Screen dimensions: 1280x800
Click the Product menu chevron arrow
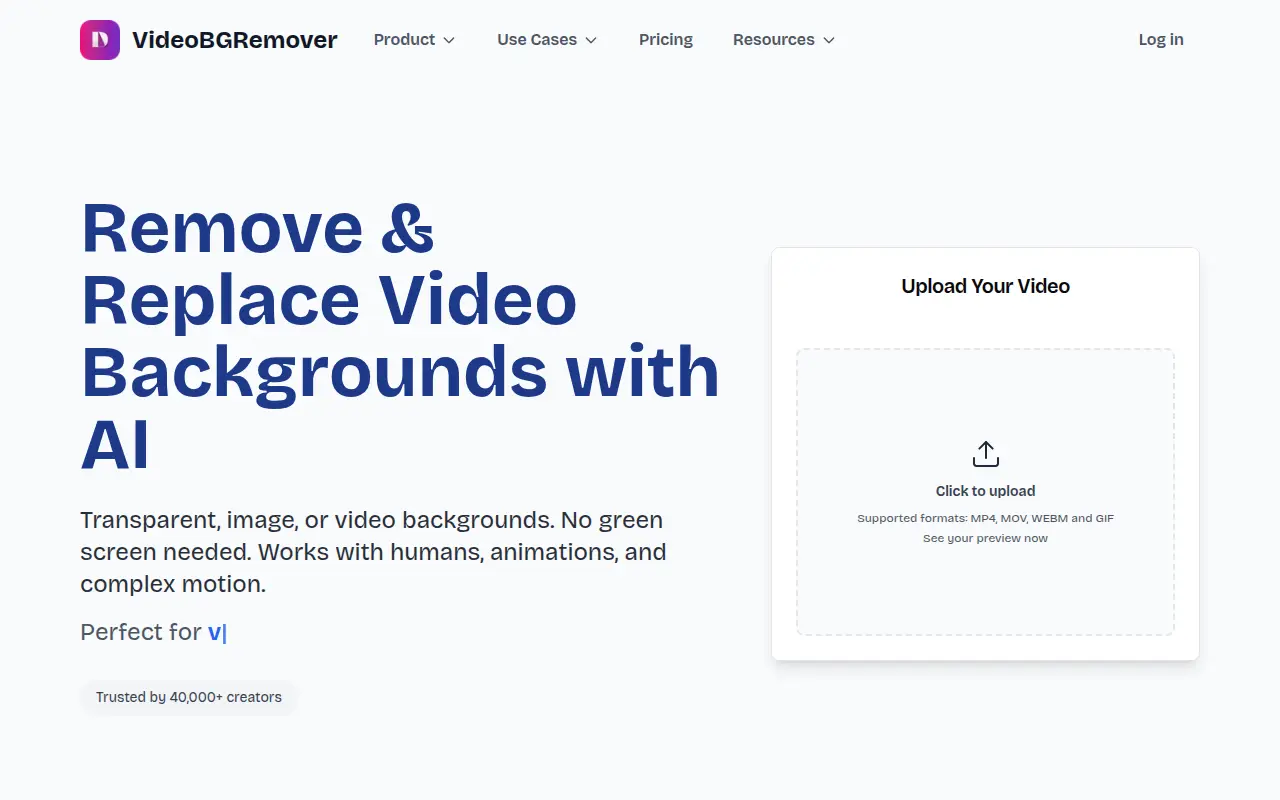point(449,40)
